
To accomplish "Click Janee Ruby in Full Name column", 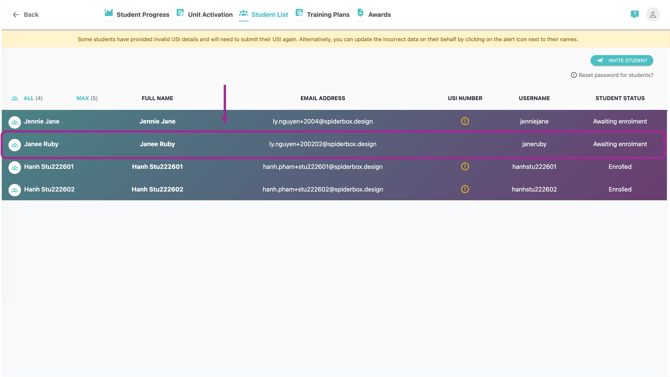I will click(157, 144).
